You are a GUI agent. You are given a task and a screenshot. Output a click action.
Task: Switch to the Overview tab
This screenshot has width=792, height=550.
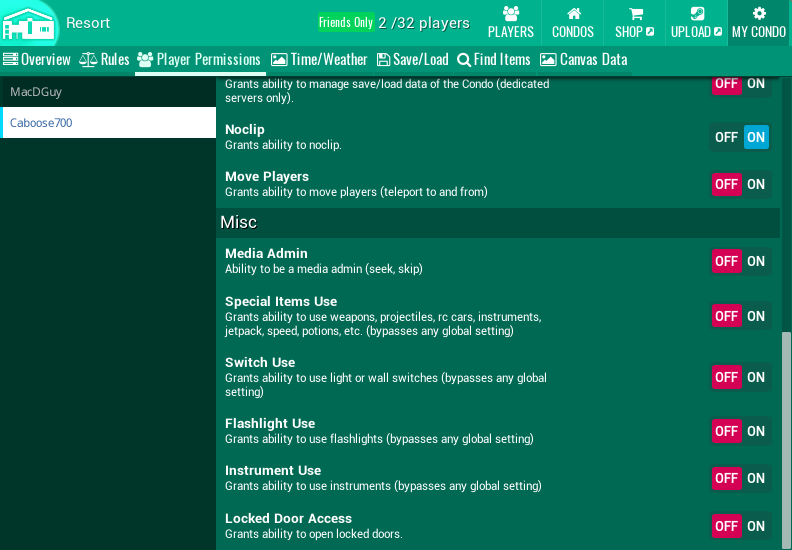pyautogui.click(x=36, y=60)
